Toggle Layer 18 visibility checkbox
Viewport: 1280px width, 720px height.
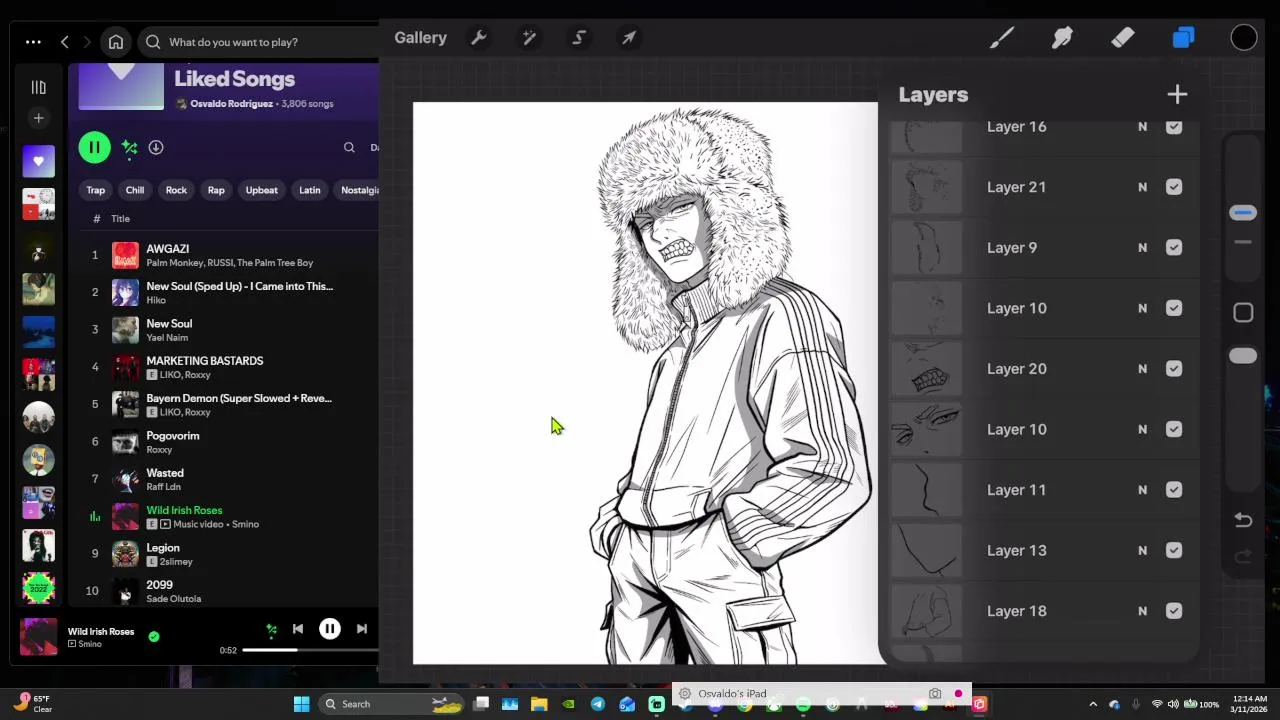pos(1174,611)
